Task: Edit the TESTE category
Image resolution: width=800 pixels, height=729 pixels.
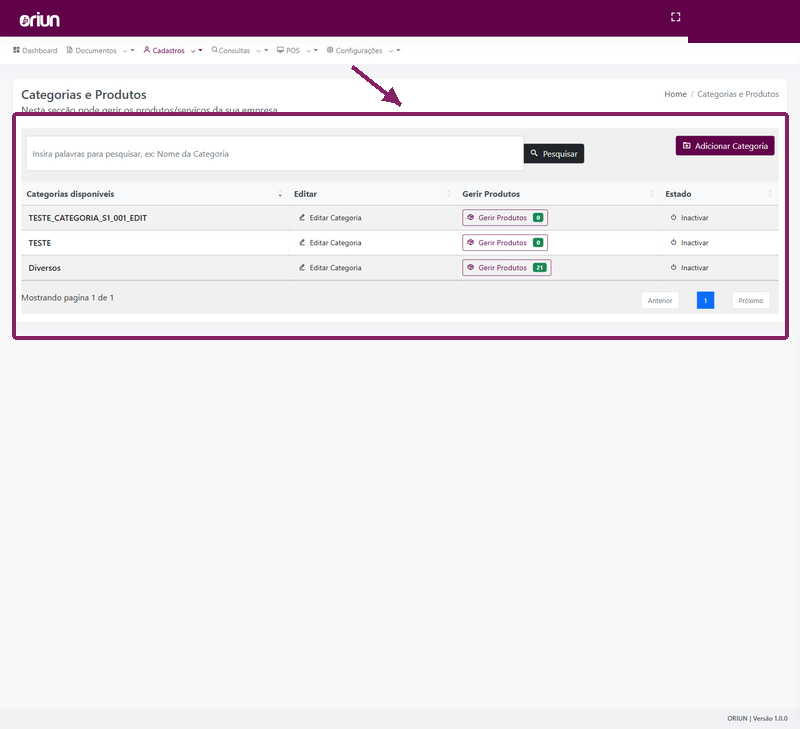Action: tap(330, 243)
